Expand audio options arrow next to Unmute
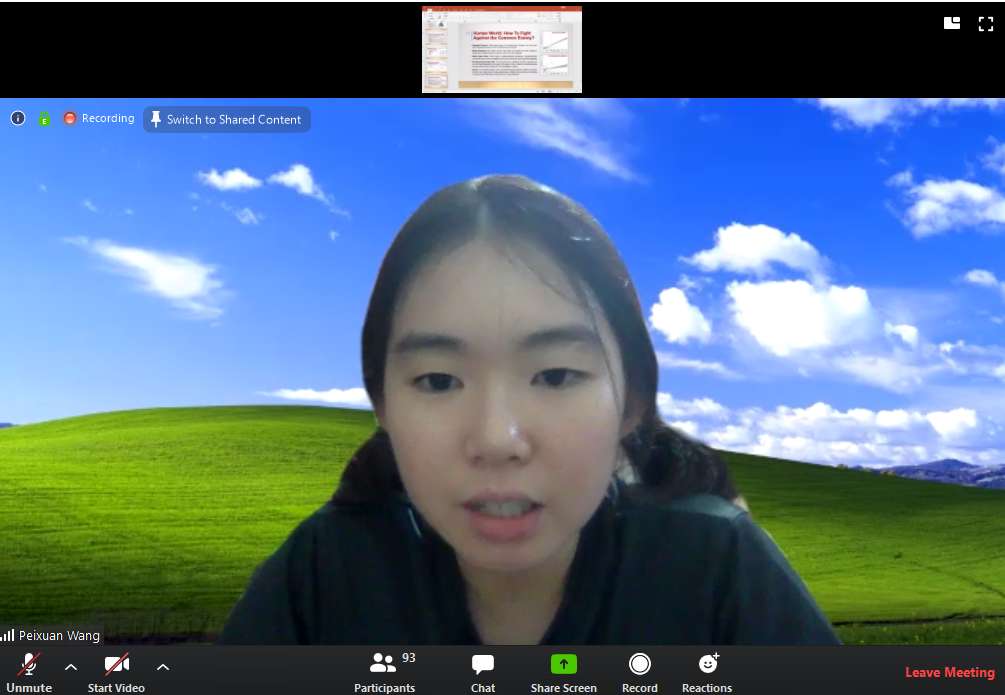The image size is (1005, 695). 71,667
